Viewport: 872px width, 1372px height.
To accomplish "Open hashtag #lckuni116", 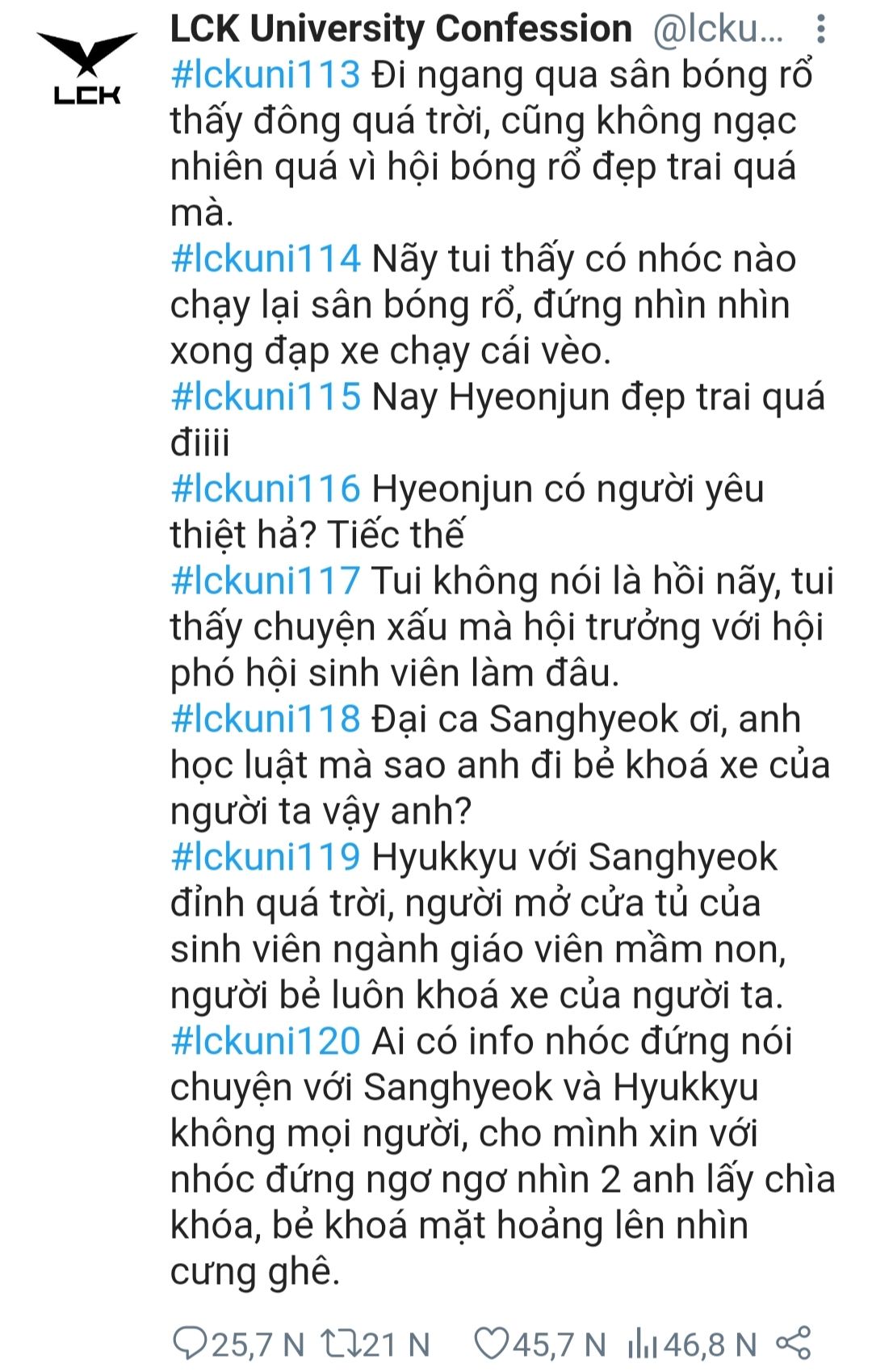I will click(x=266, y=489).
